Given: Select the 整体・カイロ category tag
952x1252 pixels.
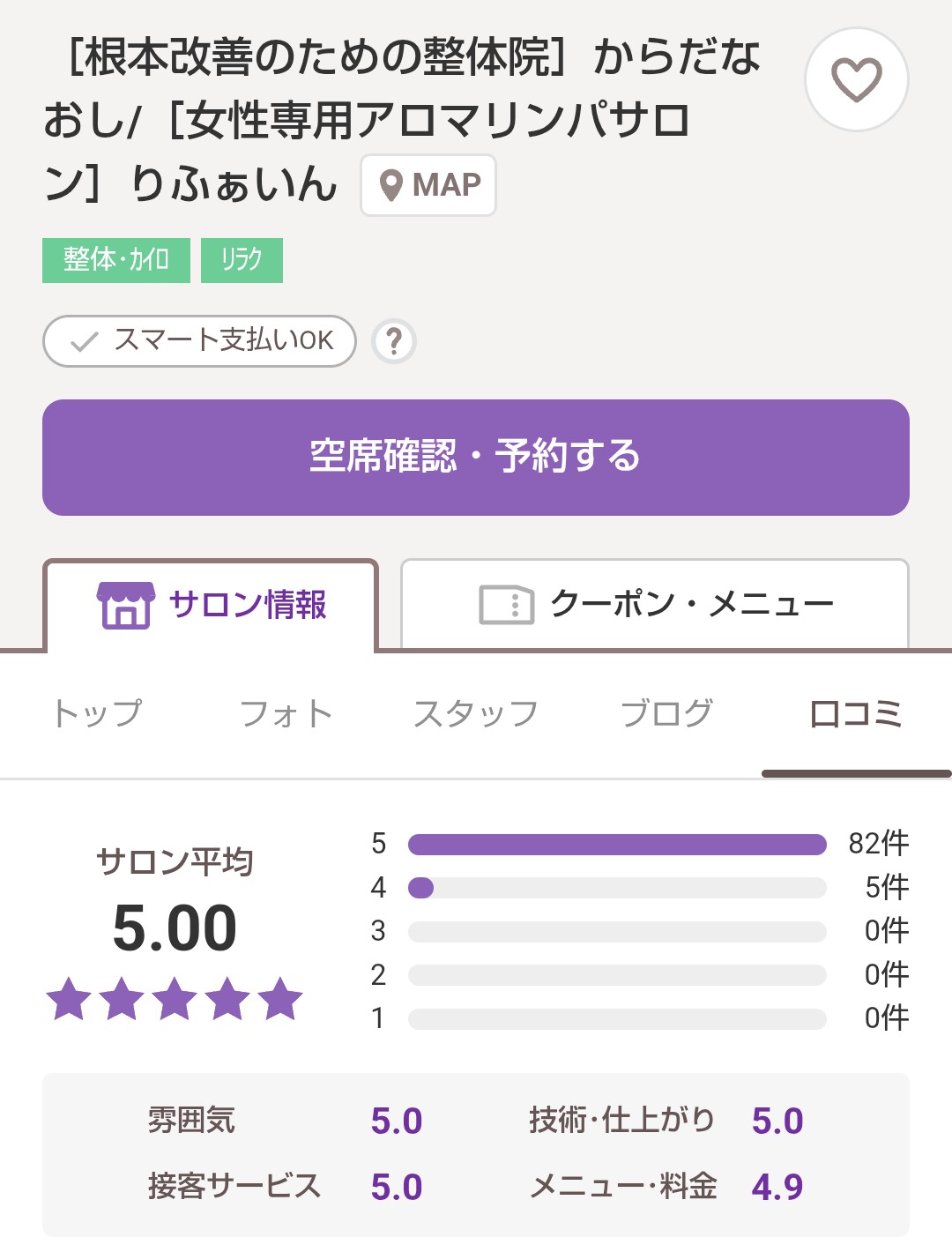Looking at the screenshot, I should (116, 260).
